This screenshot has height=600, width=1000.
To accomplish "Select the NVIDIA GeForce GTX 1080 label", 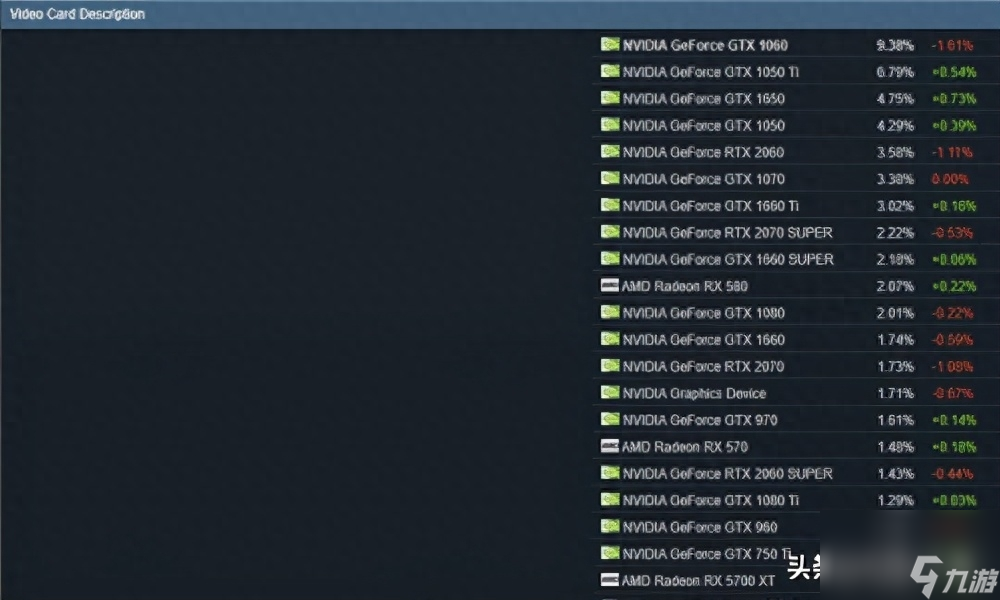I will 703,313.
